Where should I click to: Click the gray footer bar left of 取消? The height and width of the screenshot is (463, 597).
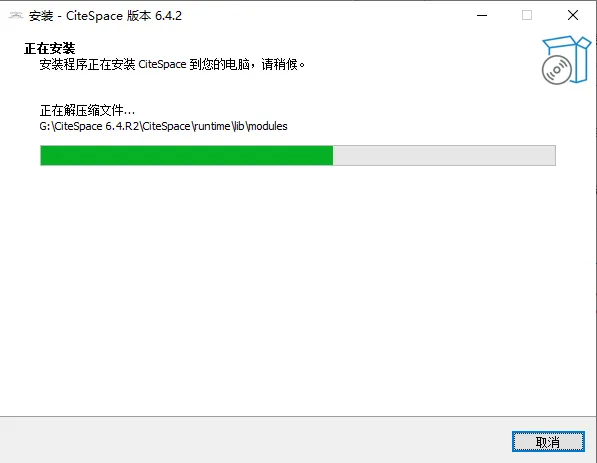point(255,440)
